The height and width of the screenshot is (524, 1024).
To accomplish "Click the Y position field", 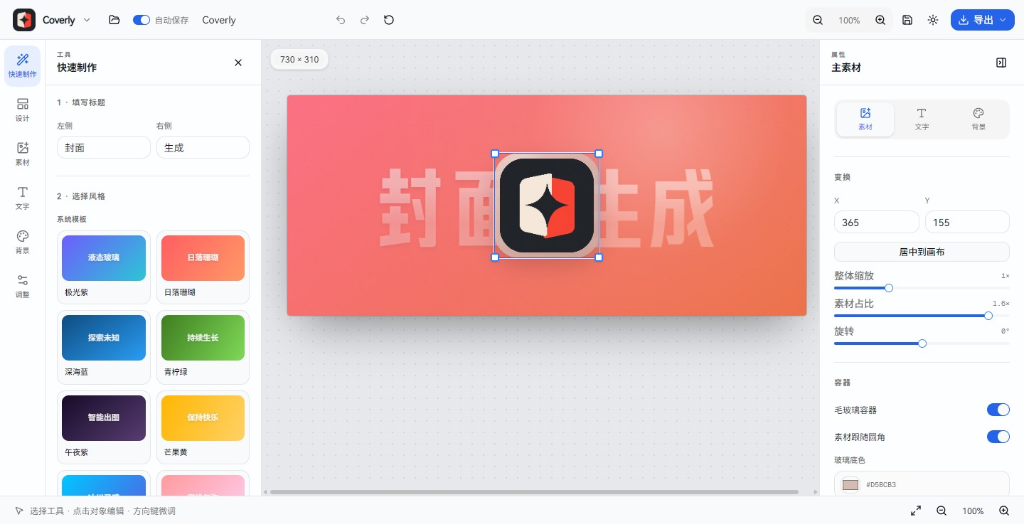I will pyautogui.click(x=967, y=222).
